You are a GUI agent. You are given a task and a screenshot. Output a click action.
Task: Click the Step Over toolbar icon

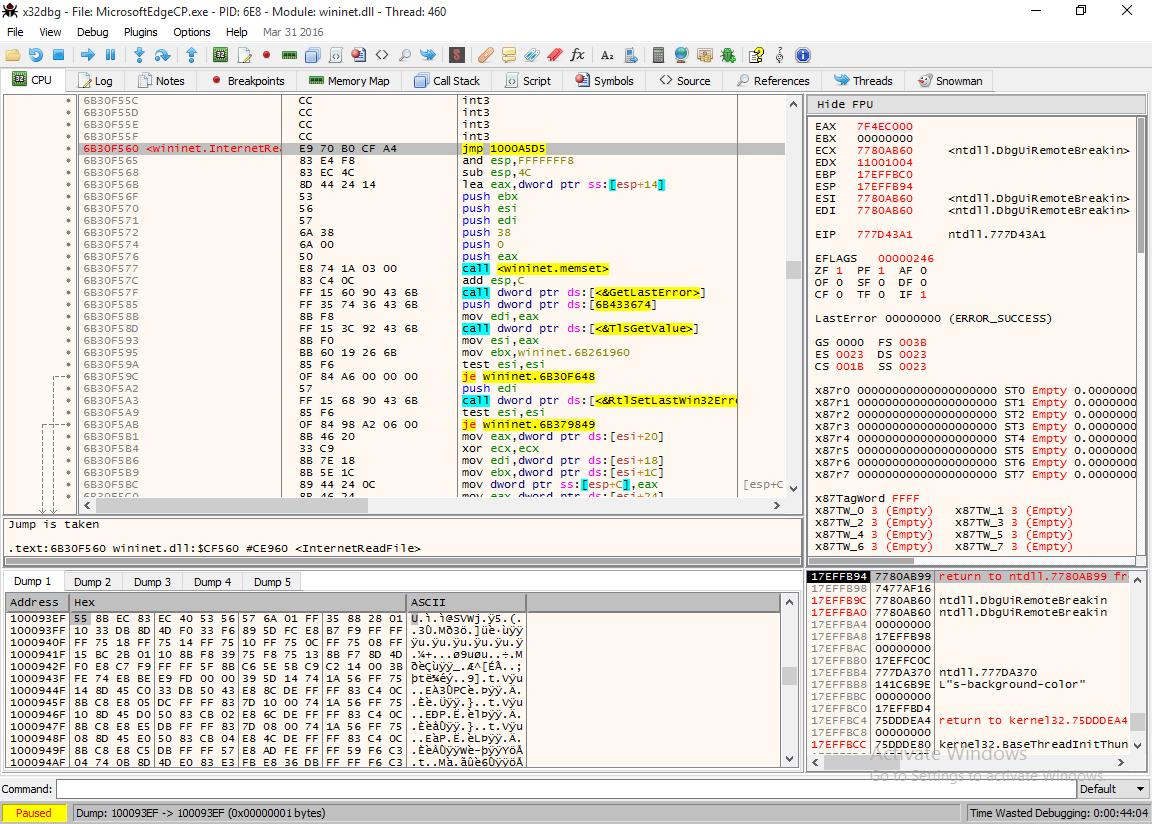click(160, 55)
